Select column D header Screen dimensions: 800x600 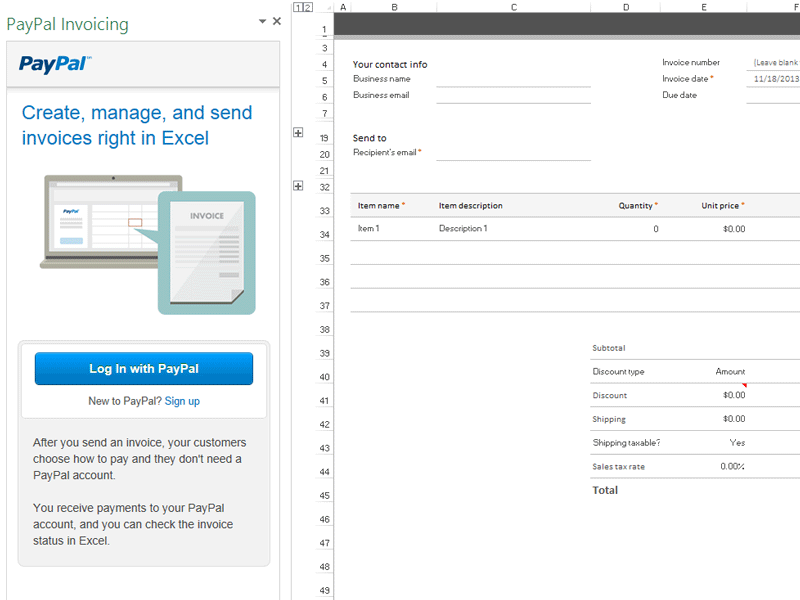(x=626, y=7)
